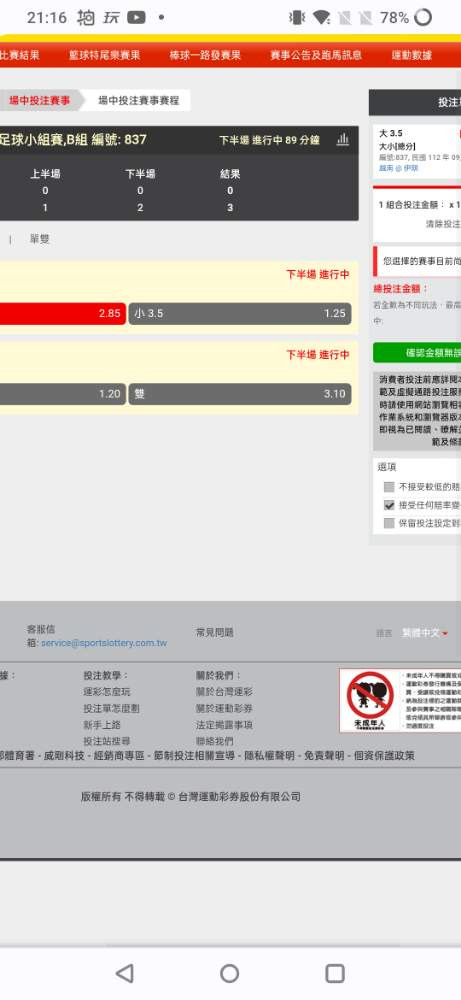The image size is (461, 1000).
Task: Tap YouTube notification icon in status bar
Action: point(136,18)
